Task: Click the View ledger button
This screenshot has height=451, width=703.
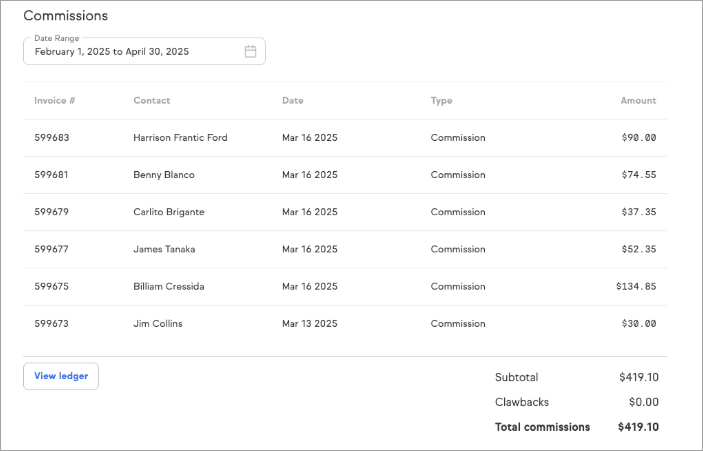Action: (61, 376)
